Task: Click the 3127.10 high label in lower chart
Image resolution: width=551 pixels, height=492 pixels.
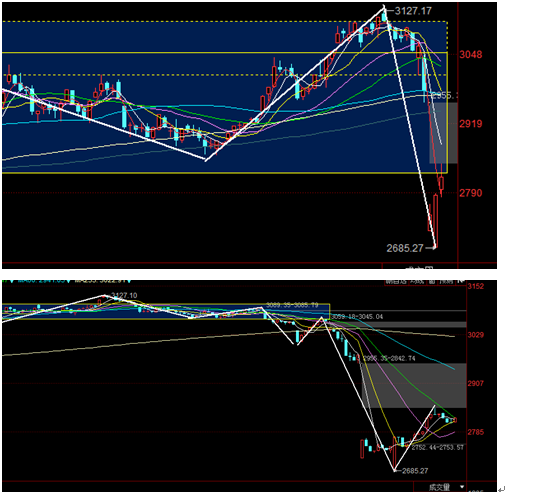Action: tap(124, 296)
